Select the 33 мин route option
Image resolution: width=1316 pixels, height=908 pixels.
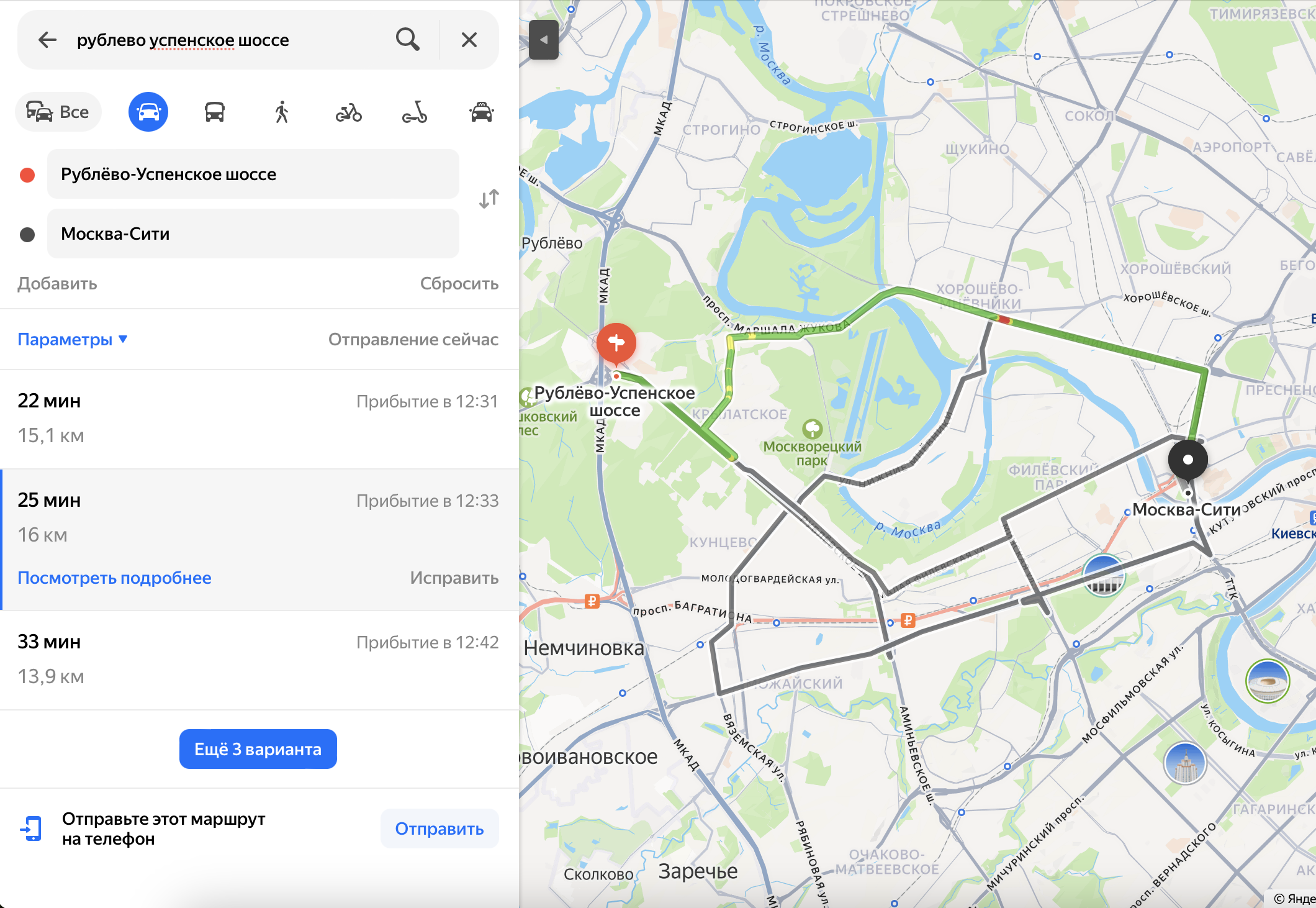[259, 660]
